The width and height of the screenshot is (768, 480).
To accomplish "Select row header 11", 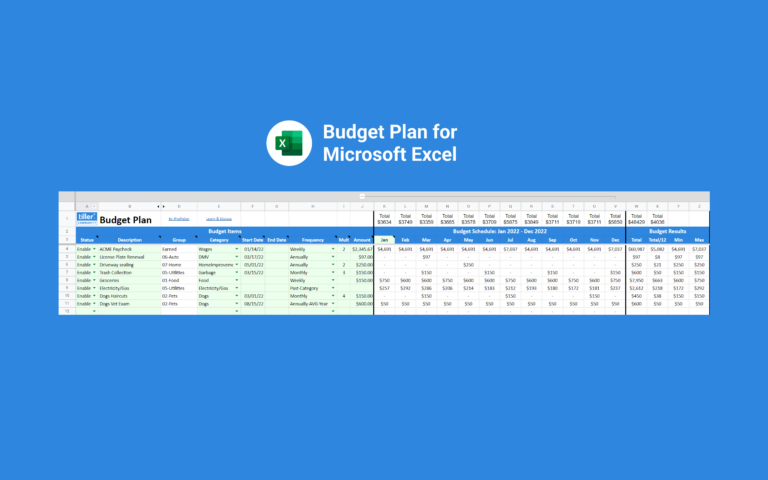I will click(67, 304).
